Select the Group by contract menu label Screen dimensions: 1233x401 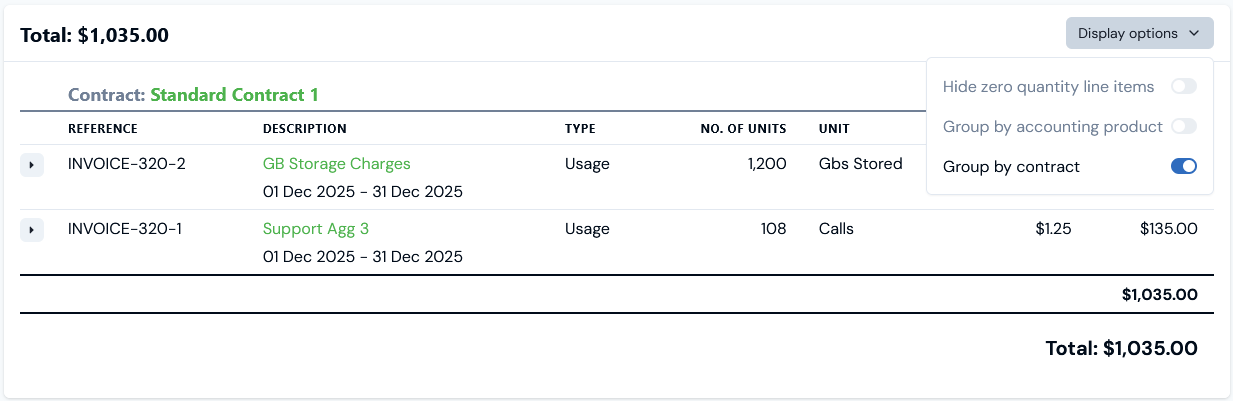pos(1011,167)
